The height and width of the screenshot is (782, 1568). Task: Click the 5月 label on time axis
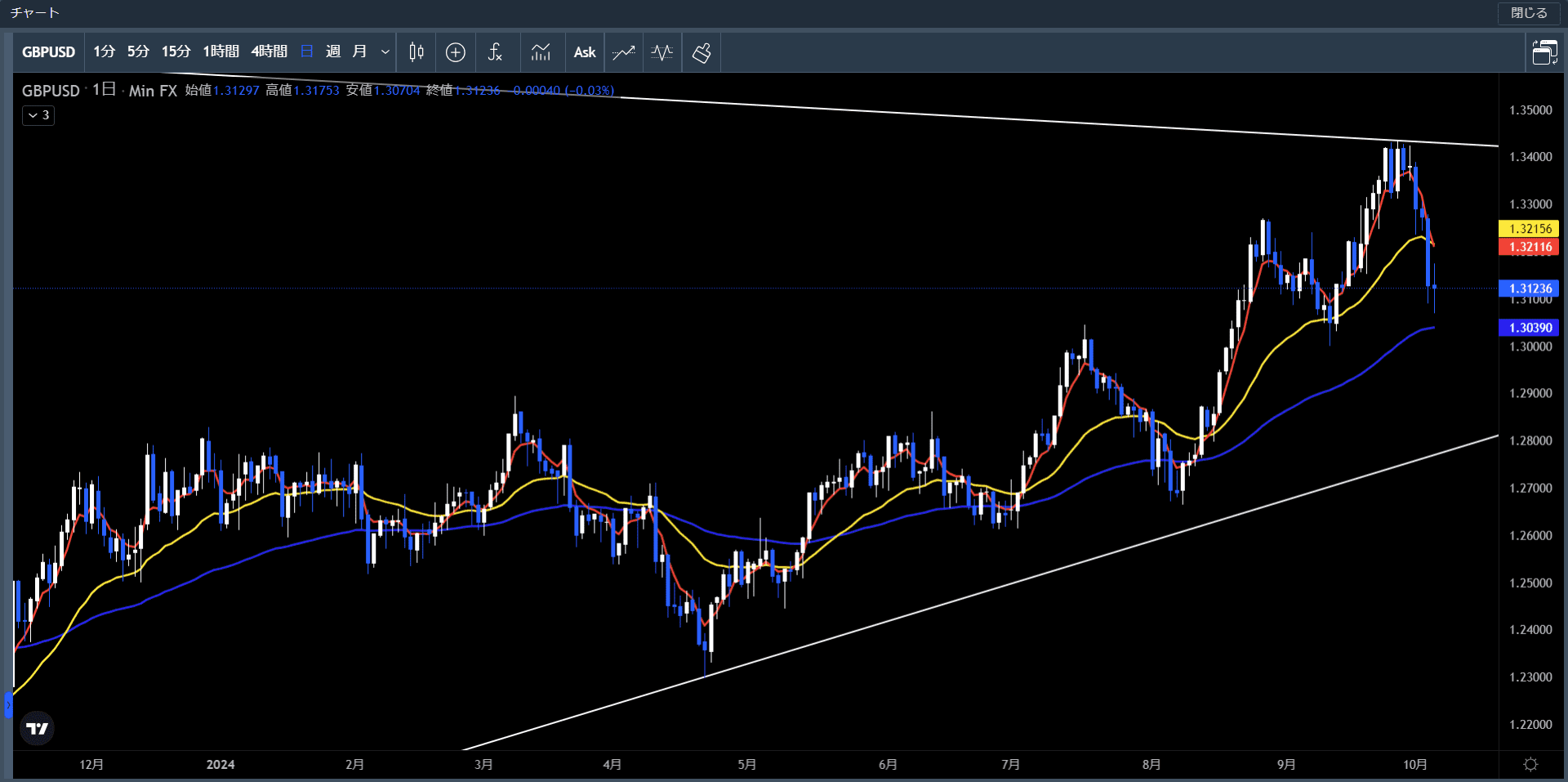[x=747, y=765]
